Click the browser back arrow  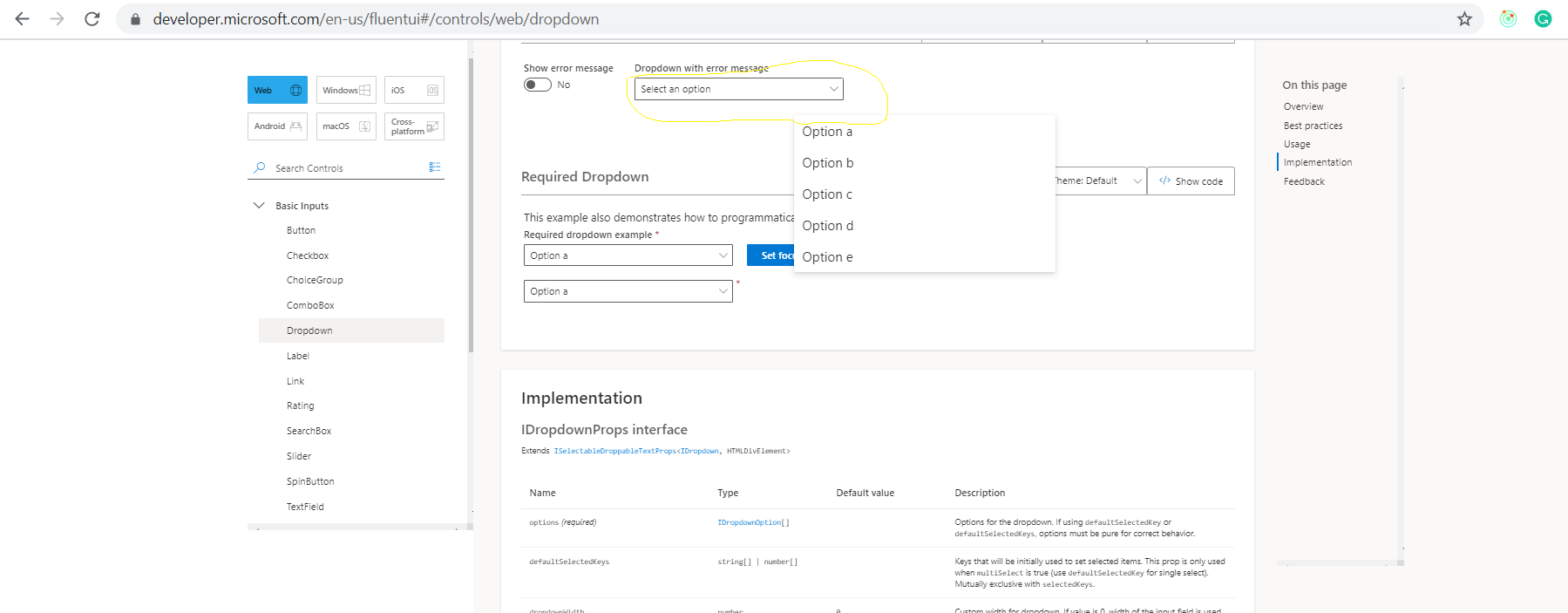click(x=23, y=18)
